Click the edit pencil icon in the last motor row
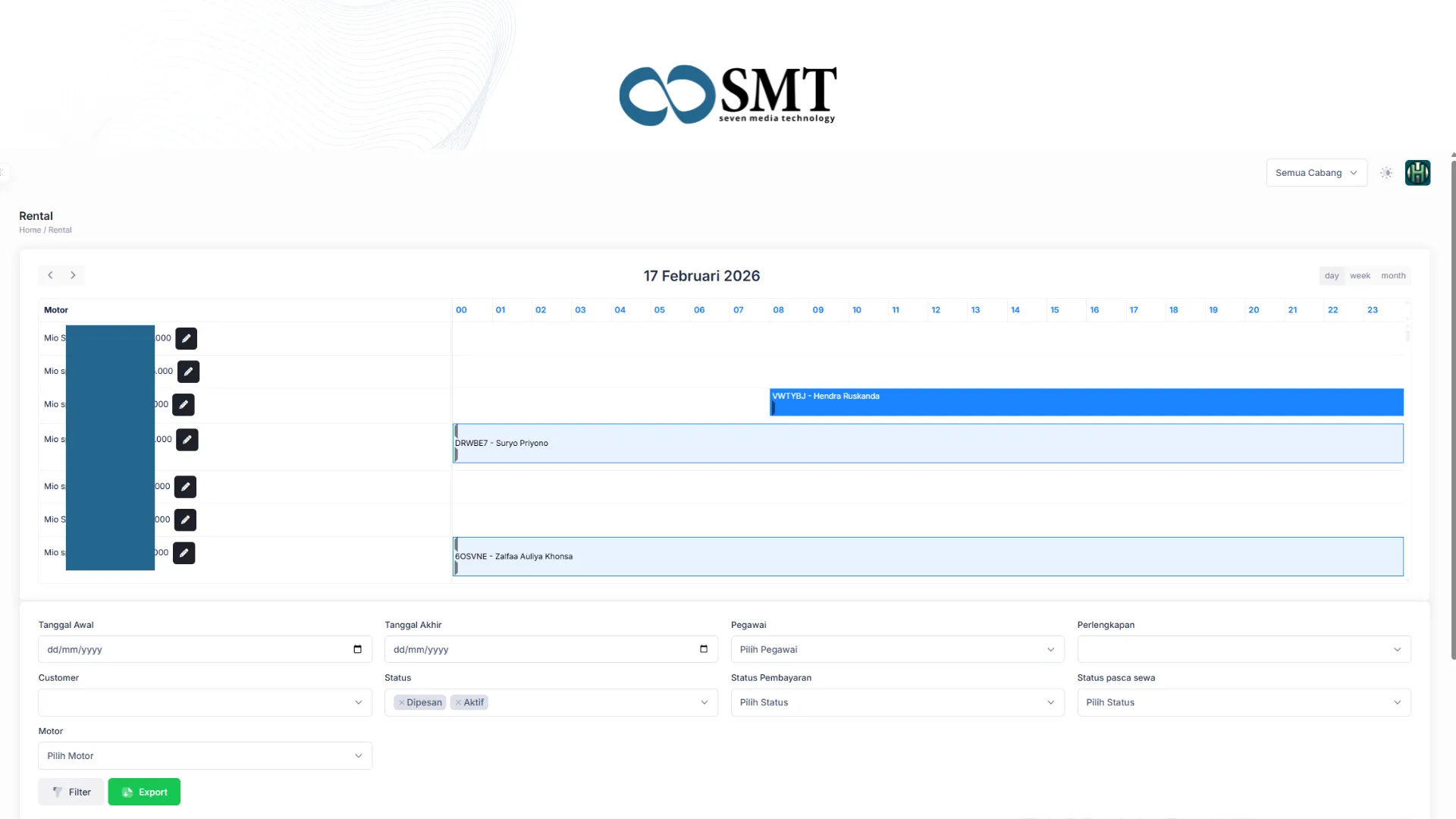This screenshot has width=1456, height=819. pyautogui.click(x=184, y=553)
